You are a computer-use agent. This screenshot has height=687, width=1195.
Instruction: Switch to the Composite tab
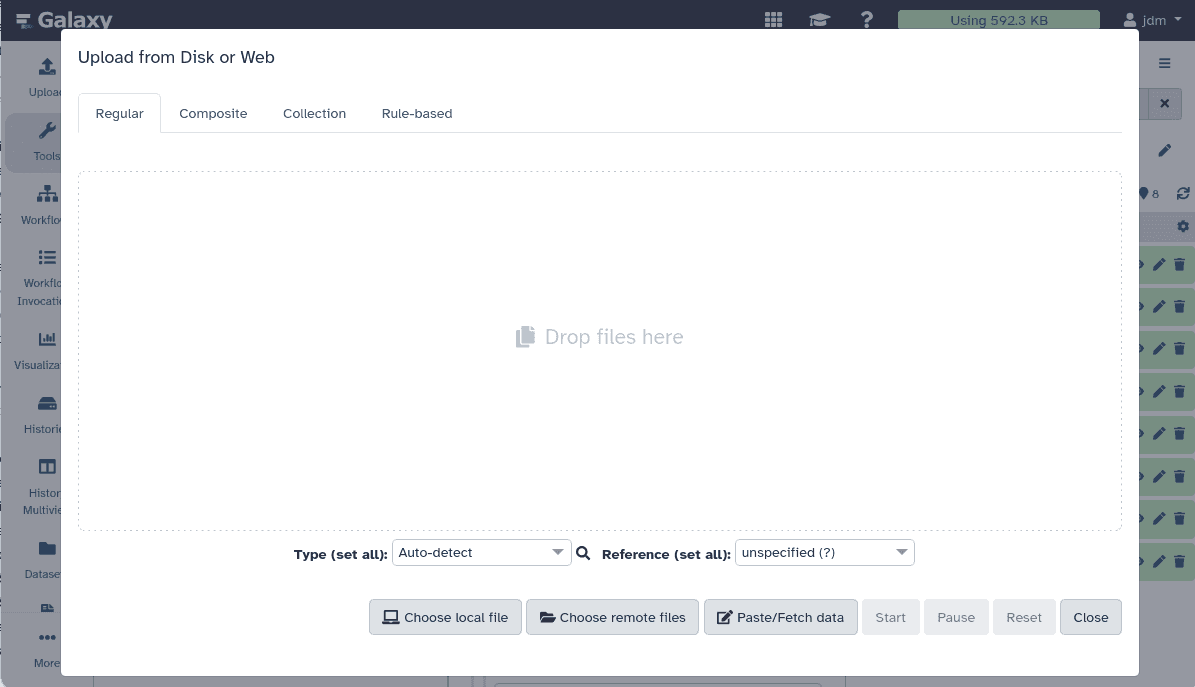pos(212,113)
